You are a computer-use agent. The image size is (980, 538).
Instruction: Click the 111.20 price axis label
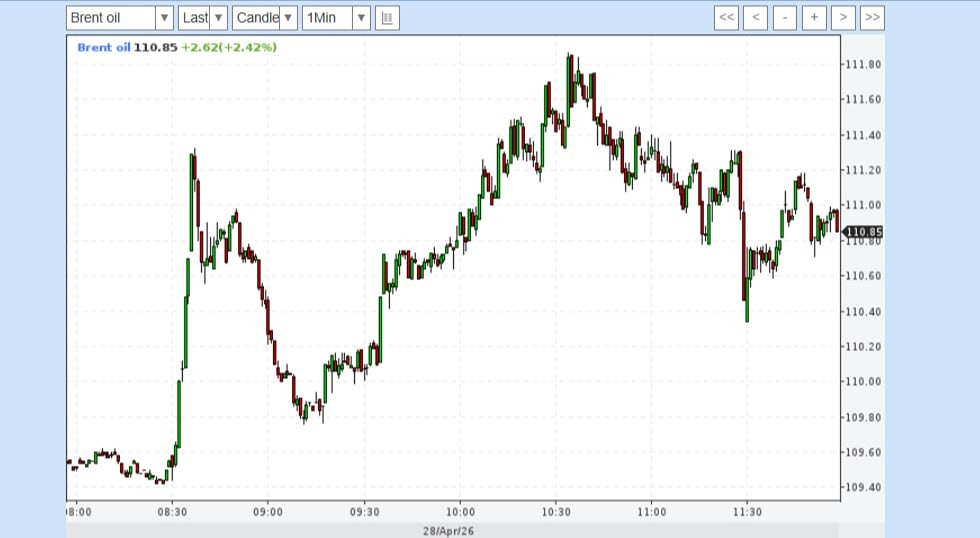(863, 170)
